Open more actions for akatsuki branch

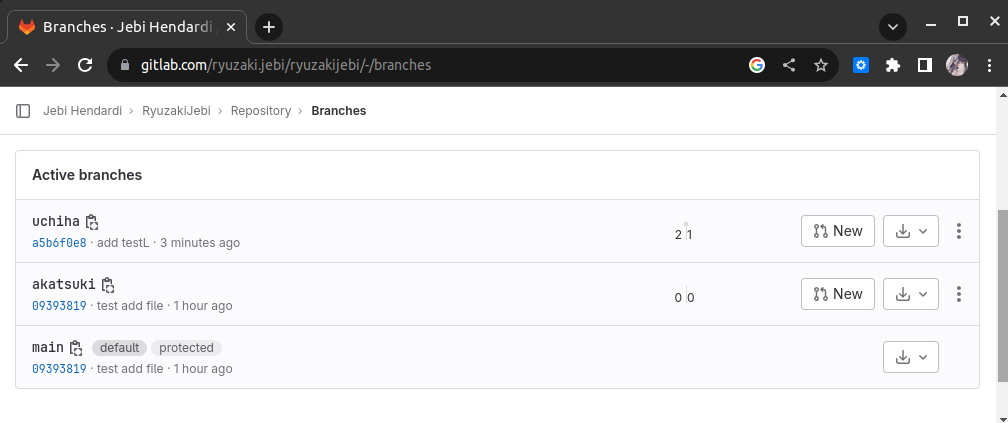958,294
